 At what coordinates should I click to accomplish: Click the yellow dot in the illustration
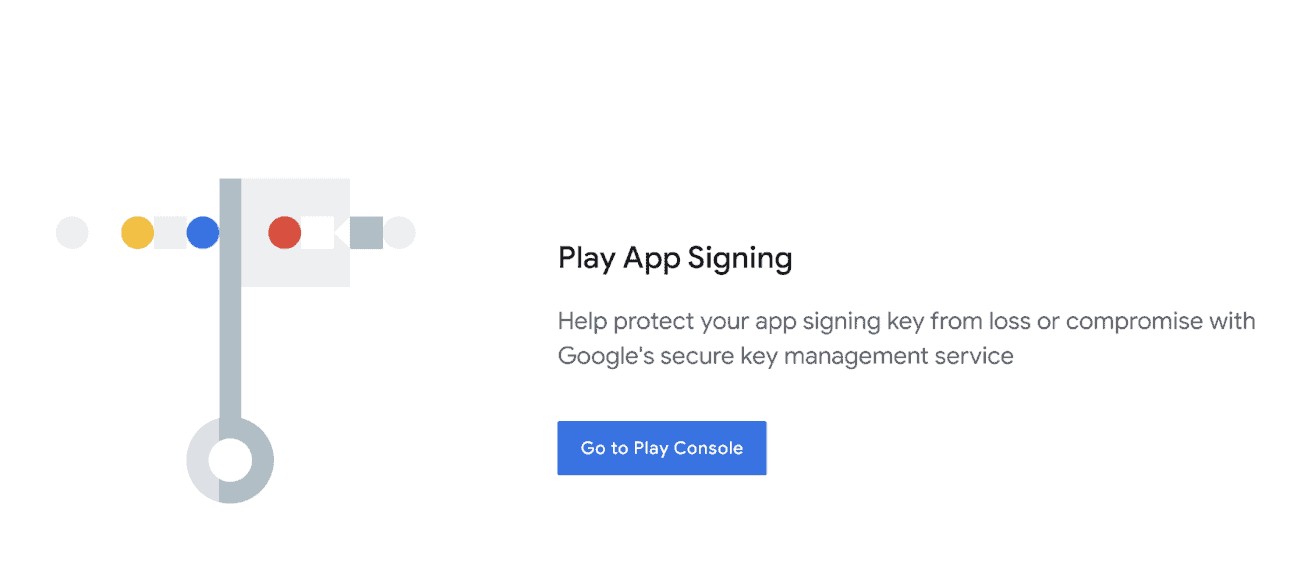137,232
